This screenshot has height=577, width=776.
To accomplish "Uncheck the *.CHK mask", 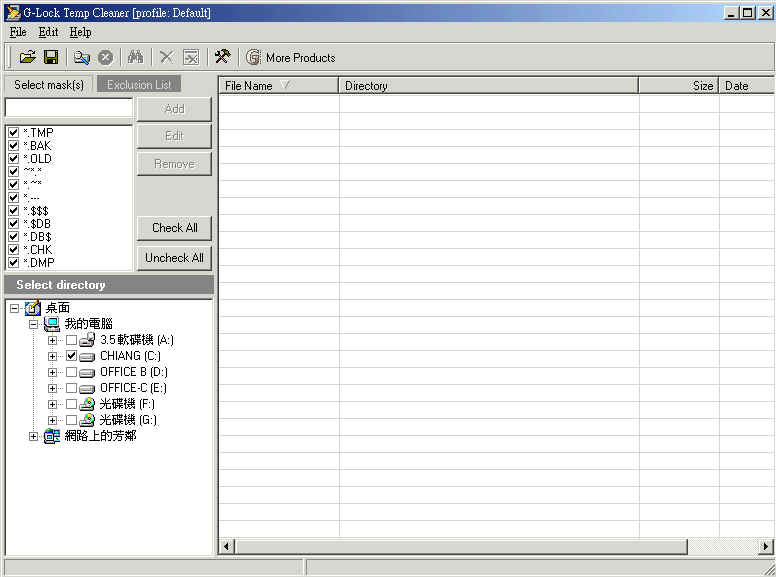I will coord(13,249).
